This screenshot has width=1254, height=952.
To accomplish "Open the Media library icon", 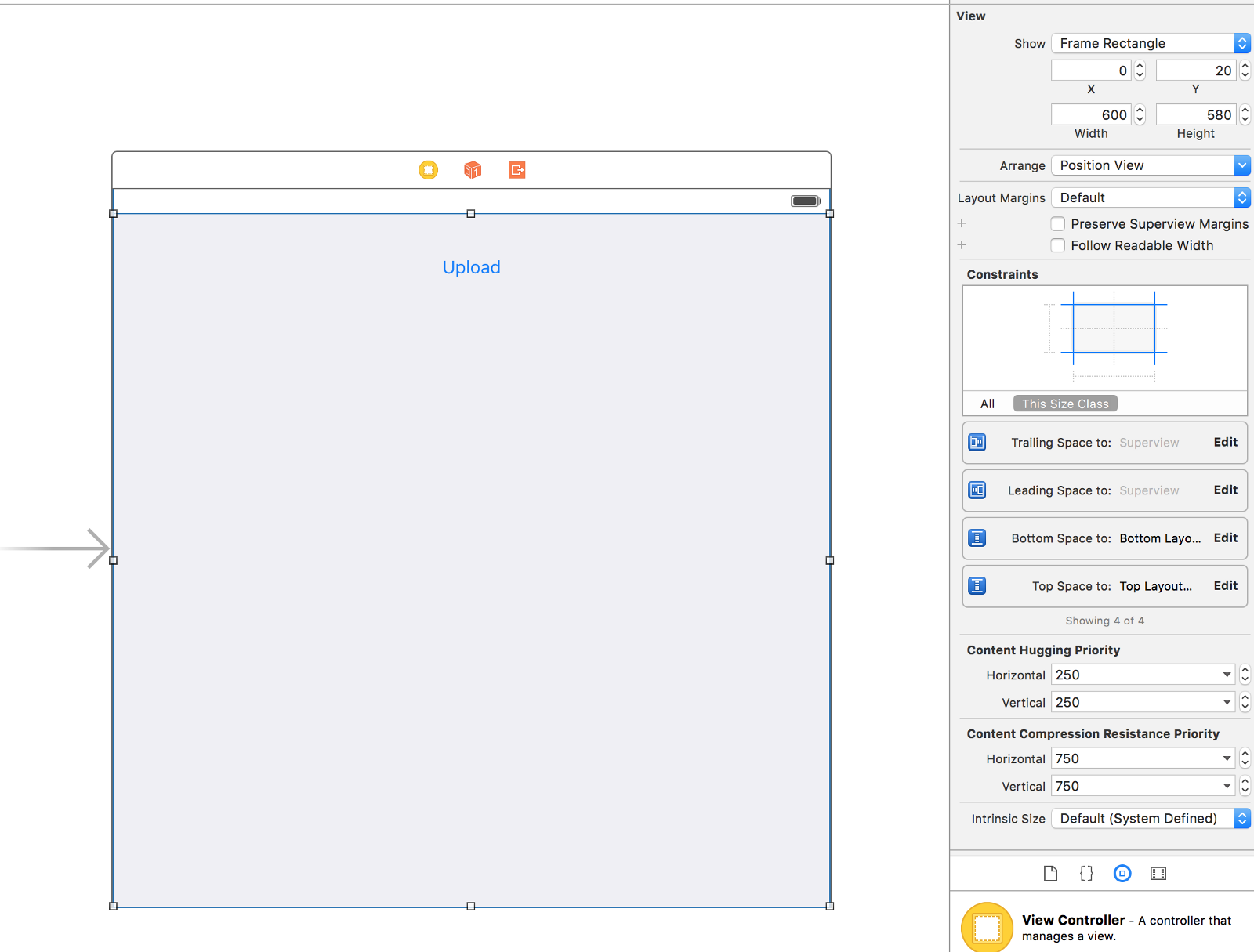I will (x=1158, y=874).
